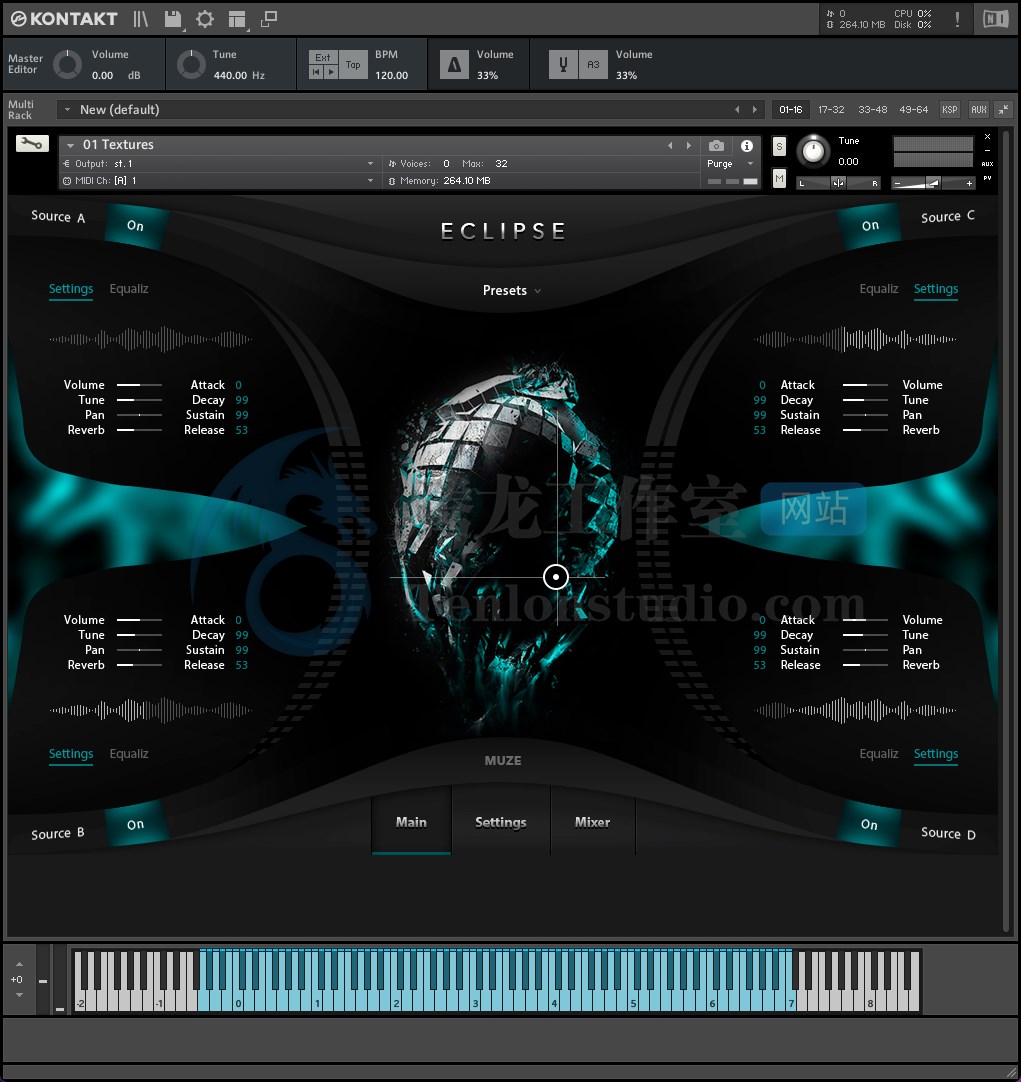Open Source C Equaliz tab
1021x1082 pixels.
point(879,288)
